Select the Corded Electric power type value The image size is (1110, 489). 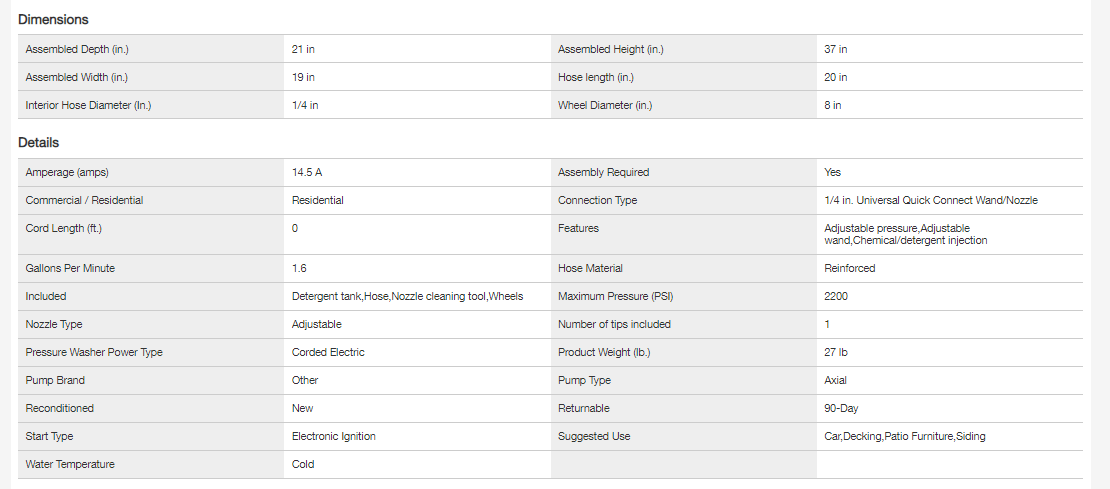click(328, 352)
